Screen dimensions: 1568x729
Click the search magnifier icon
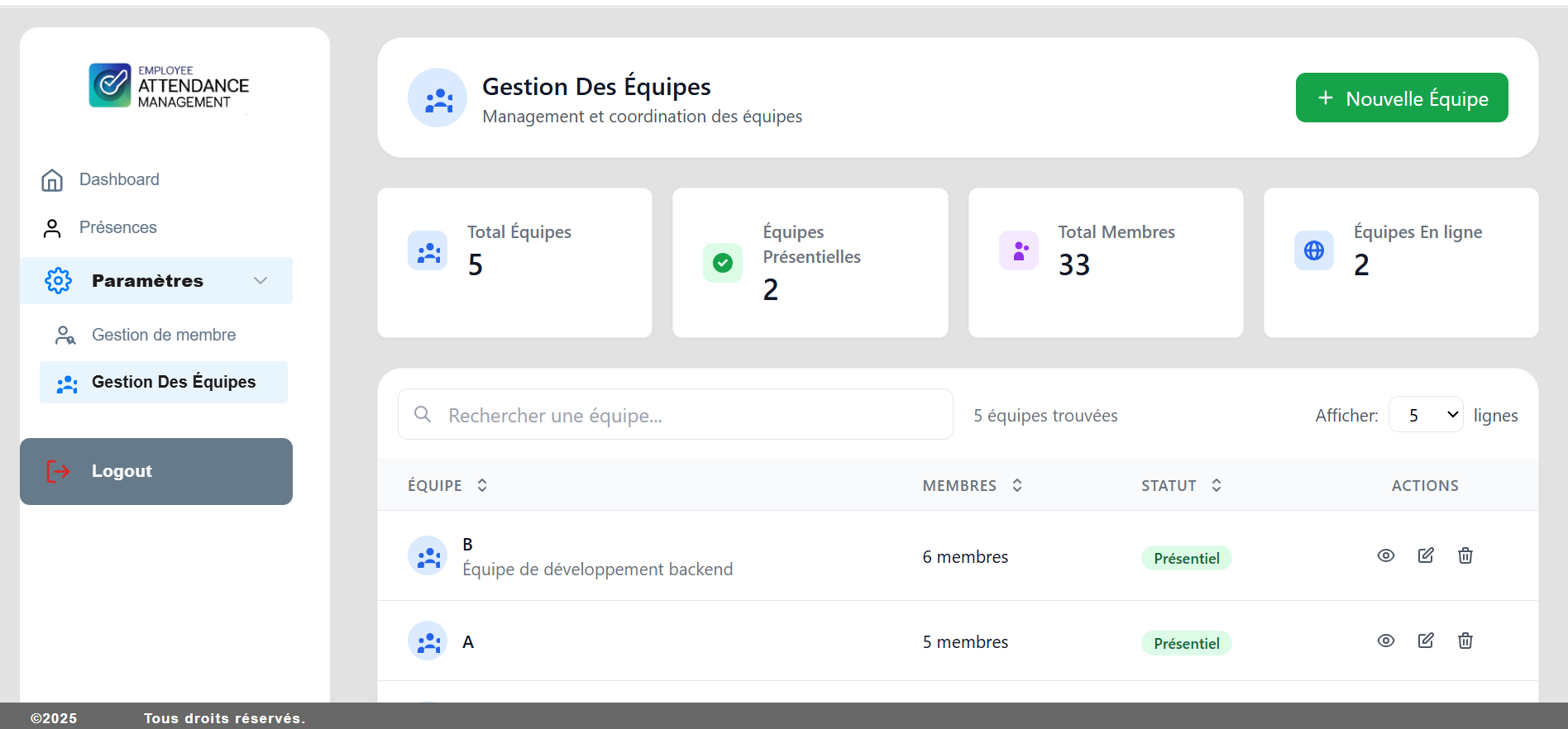(423, 414)
